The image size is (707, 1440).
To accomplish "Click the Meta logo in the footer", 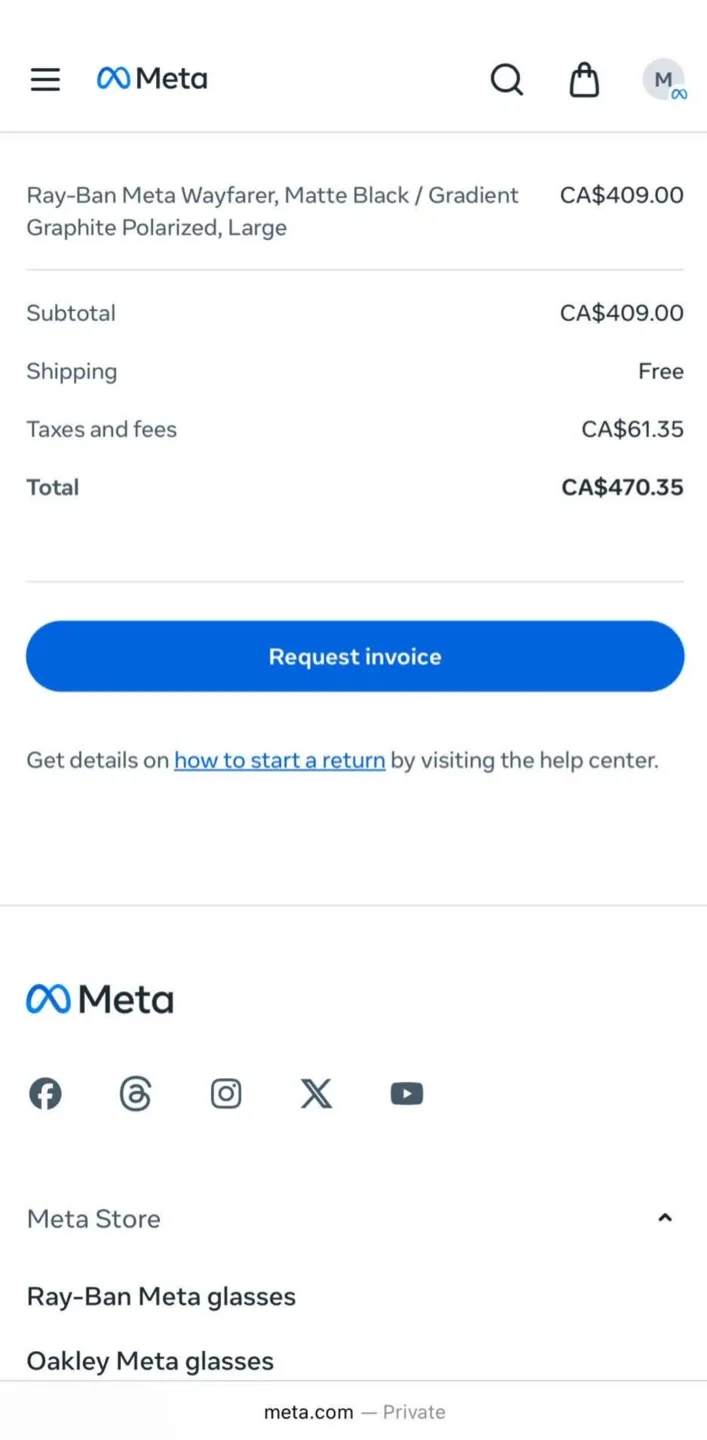I will coord(100,999).
